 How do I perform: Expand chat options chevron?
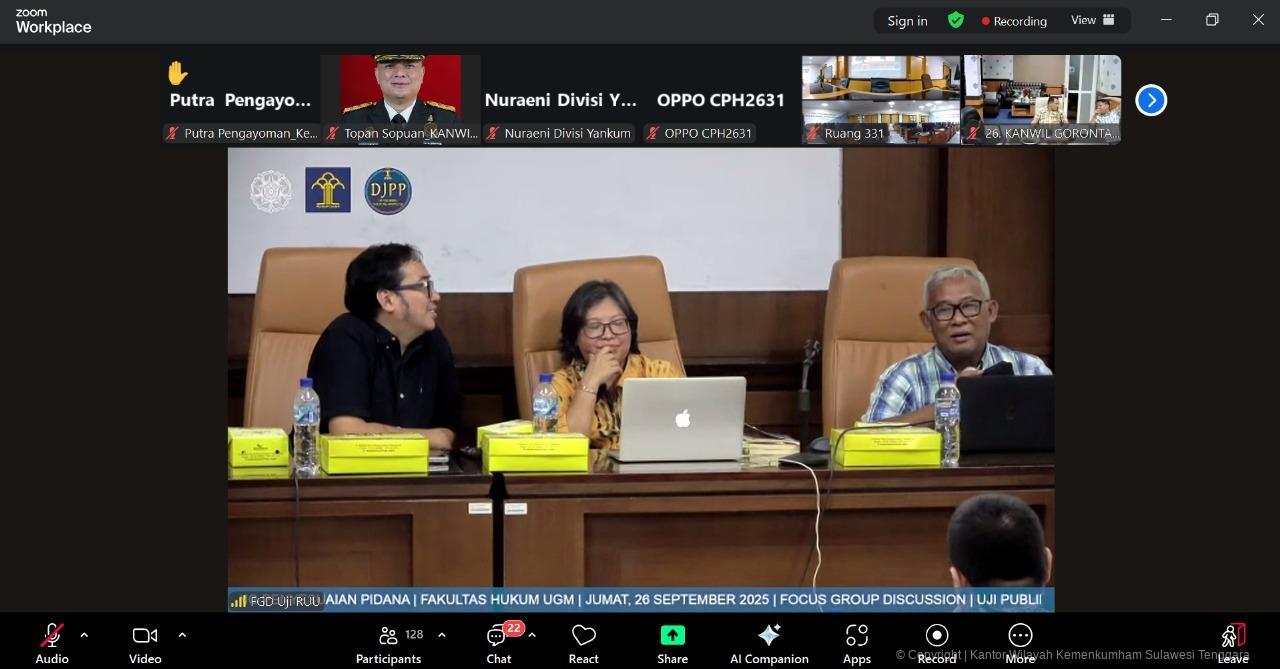pos(532,635)
